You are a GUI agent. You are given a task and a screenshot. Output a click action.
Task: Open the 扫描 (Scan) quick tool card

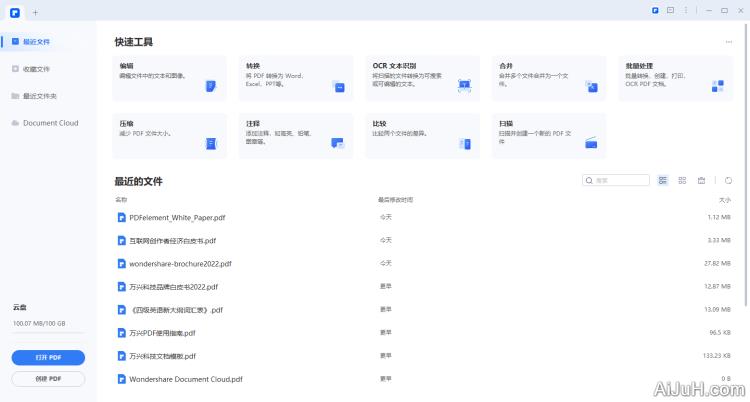549,136
